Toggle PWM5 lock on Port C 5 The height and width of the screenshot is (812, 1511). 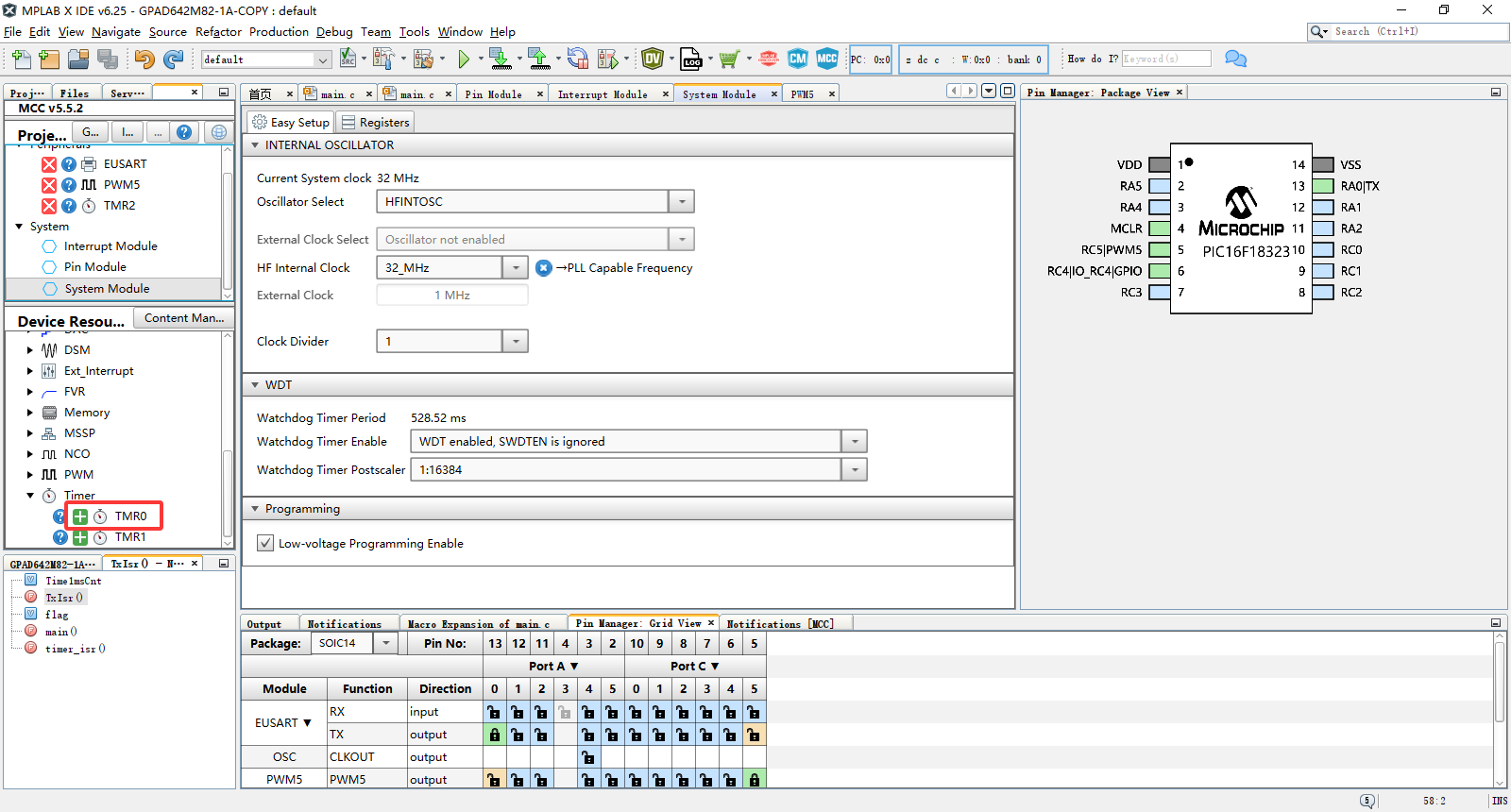tap(754, 780)
